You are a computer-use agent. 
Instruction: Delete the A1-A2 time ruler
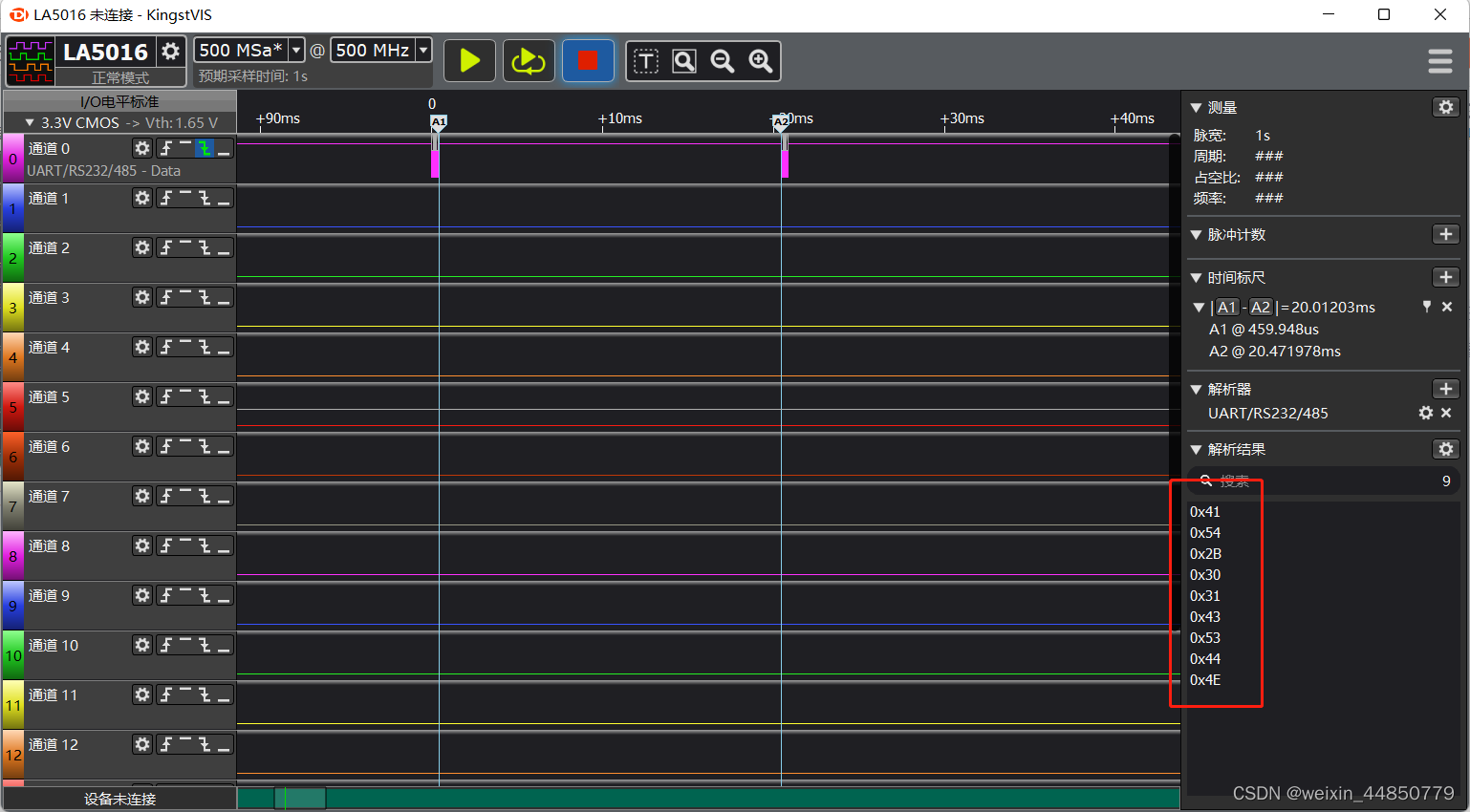point(1447,307)
